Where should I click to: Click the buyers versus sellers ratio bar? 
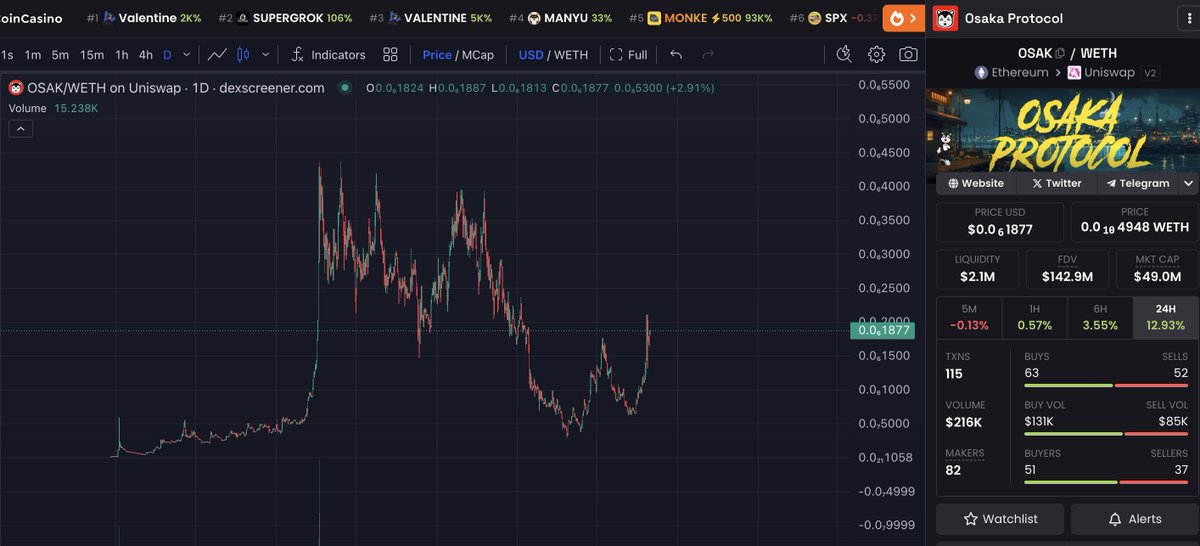pyautogui.click(x=1106, y=482)
